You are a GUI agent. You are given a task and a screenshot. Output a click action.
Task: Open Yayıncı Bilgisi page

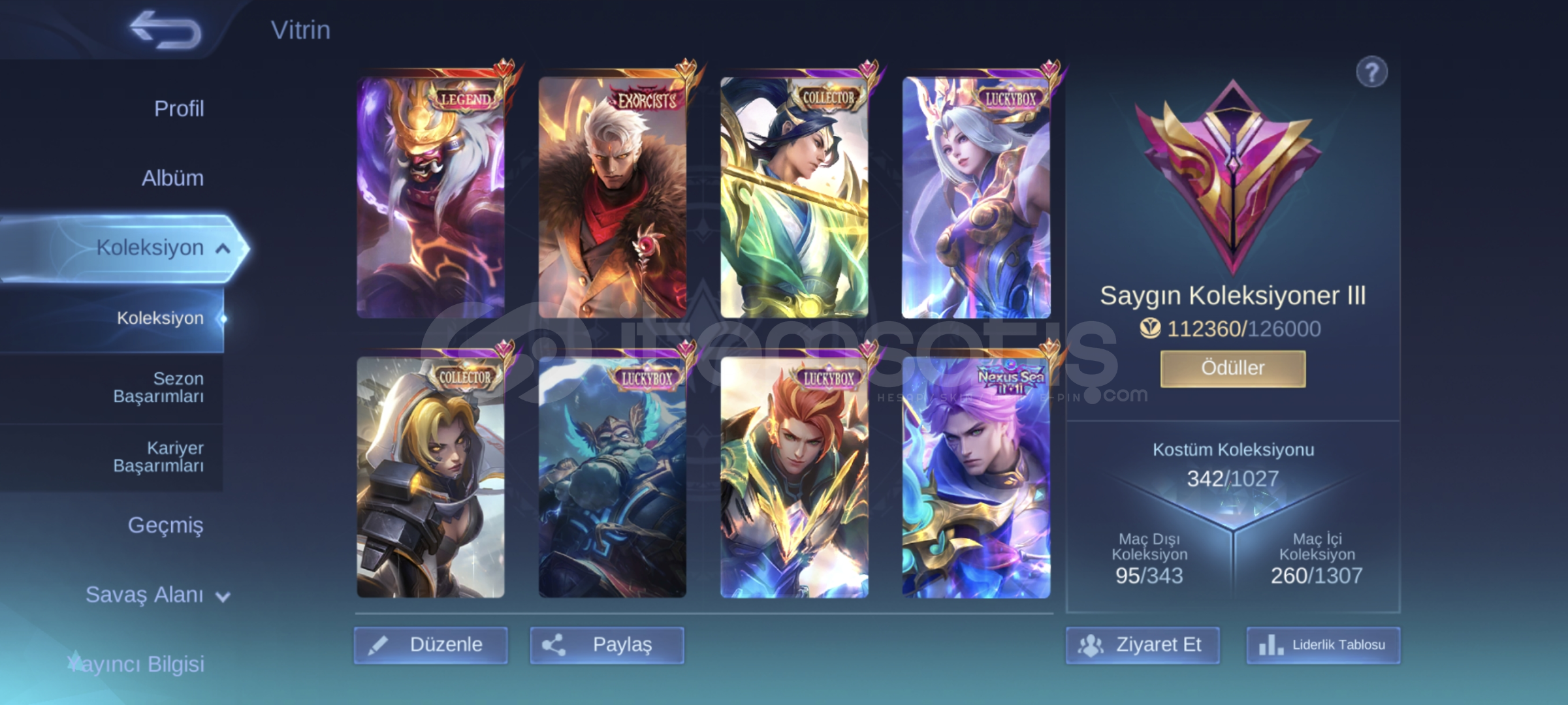[x=136, y=664]
